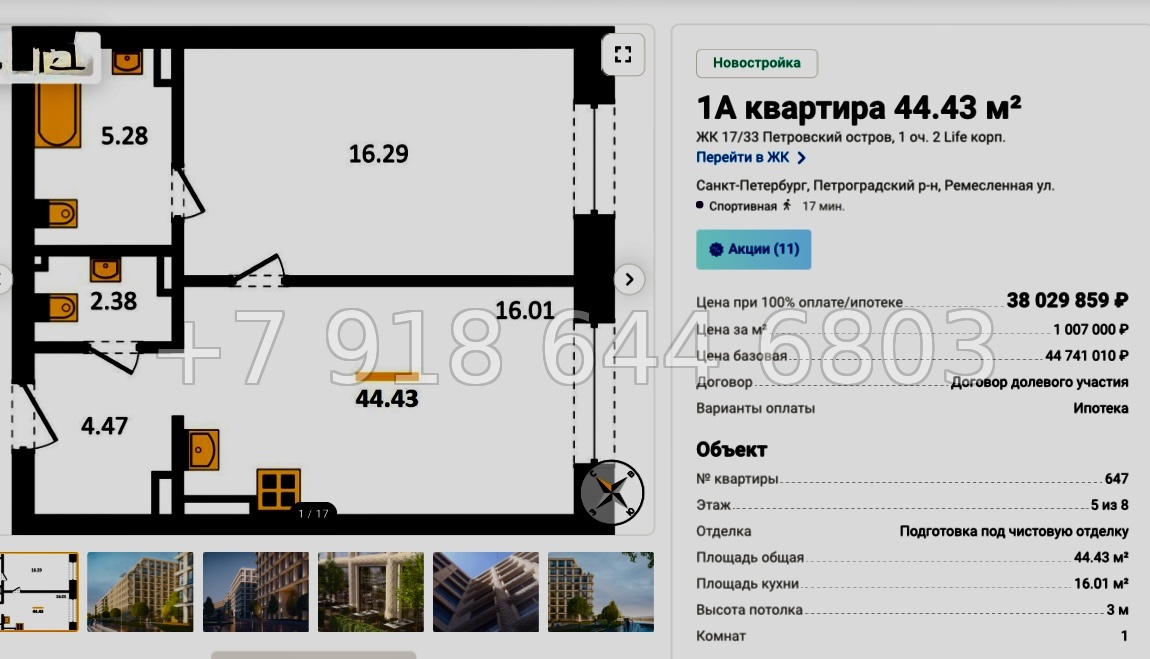Click the Новостройка tag

point(756,63)
